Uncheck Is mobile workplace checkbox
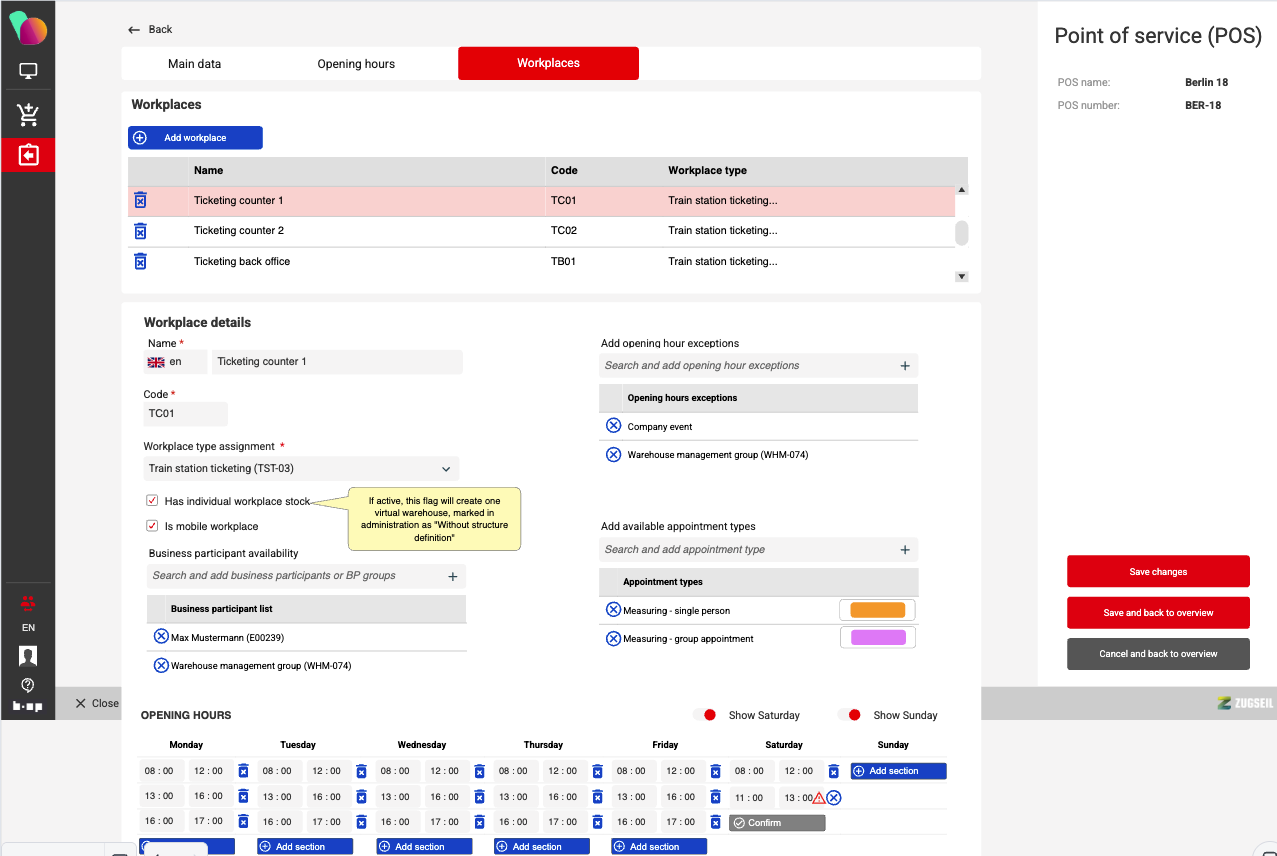Viewport: 1277px width, 856px height. click(152, 526)
